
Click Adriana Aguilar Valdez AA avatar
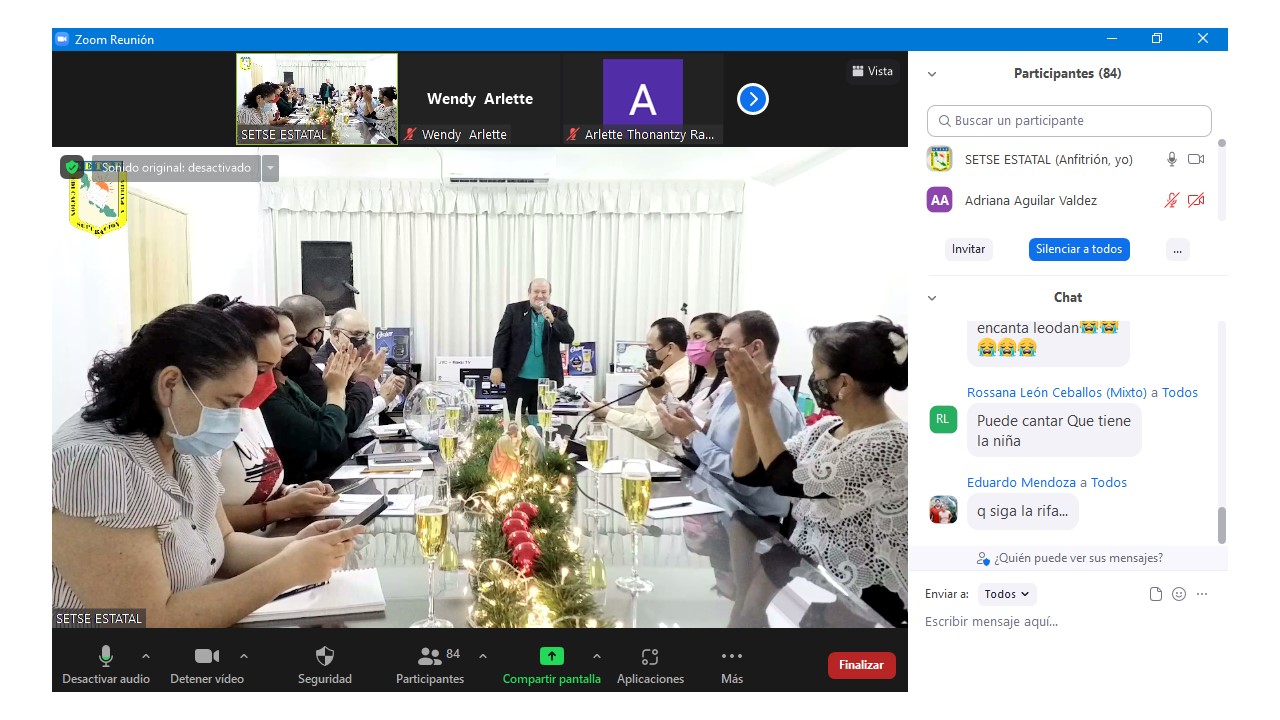tap(939, 200)
